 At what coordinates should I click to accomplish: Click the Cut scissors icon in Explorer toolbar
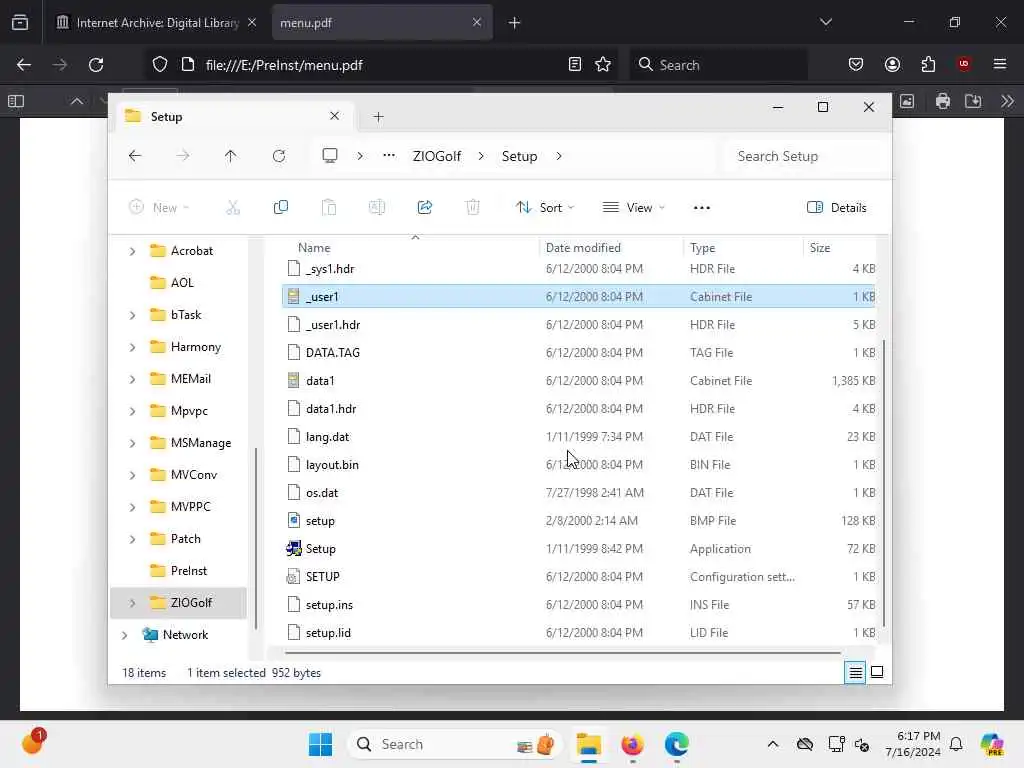pos(233,208)
